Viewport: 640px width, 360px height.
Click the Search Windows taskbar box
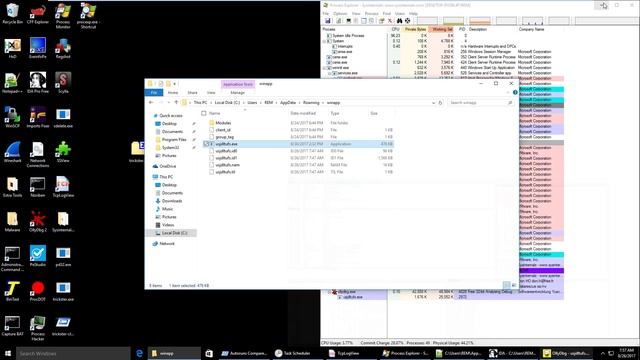pyautogui.click(x=73, y=353)
